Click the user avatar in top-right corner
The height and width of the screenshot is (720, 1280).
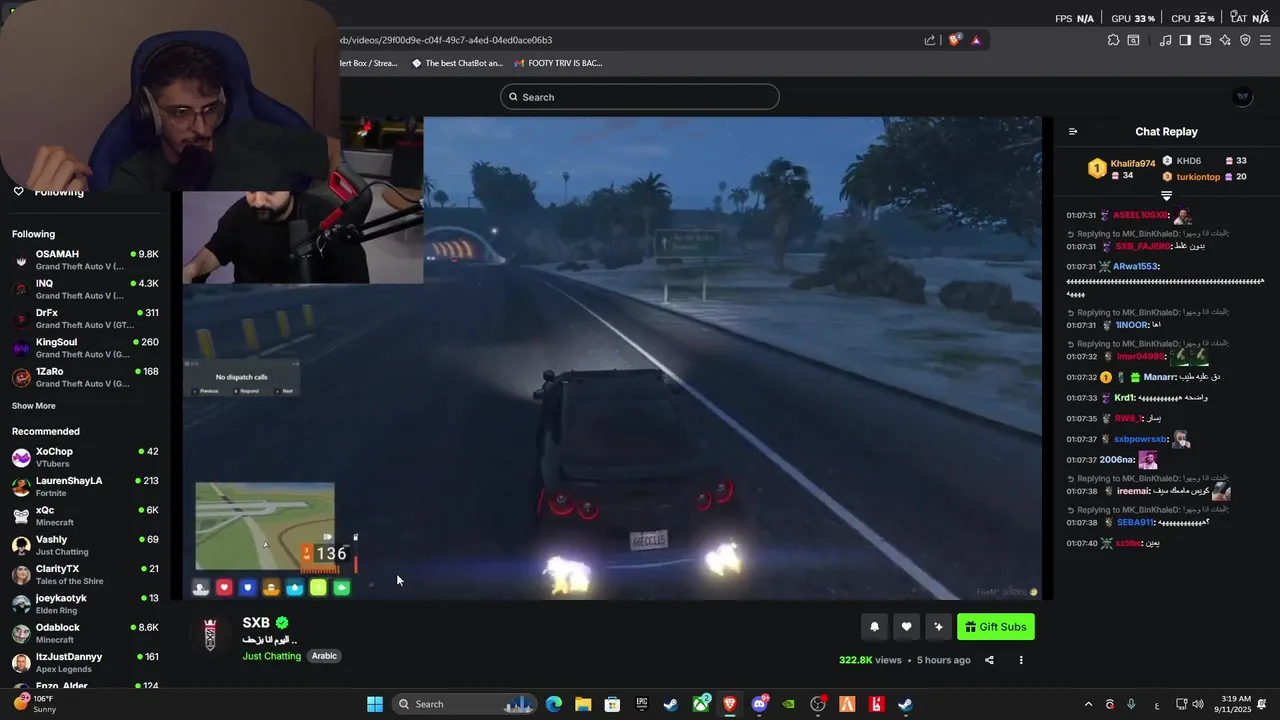click(1243, 96)
